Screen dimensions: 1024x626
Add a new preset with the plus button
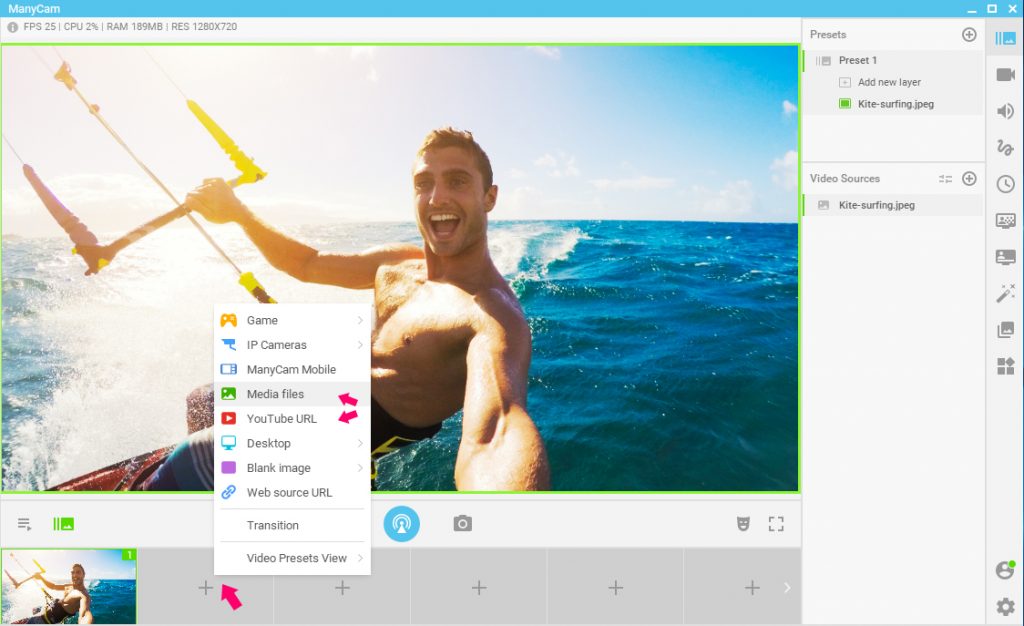coord(968,34)
